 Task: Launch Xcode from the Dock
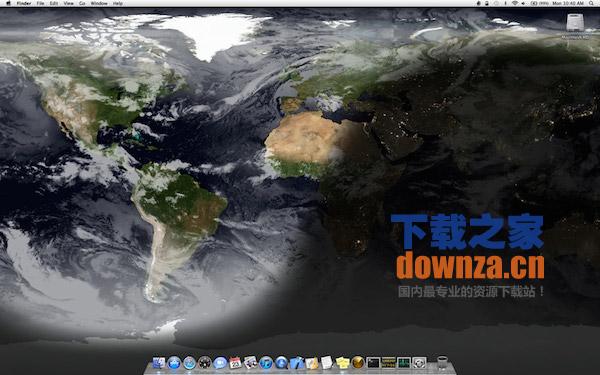pos(297,362)
